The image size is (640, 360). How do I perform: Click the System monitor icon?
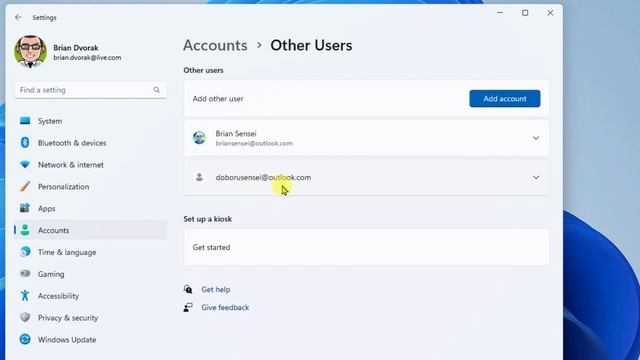25,121
